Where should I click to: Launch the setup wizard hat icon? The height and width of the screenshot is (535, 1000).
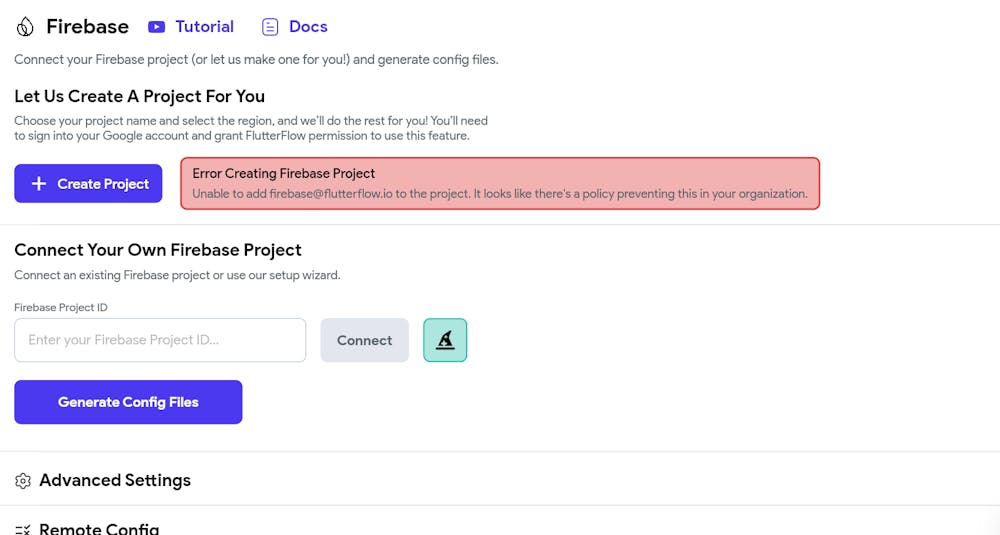[445, 340]
